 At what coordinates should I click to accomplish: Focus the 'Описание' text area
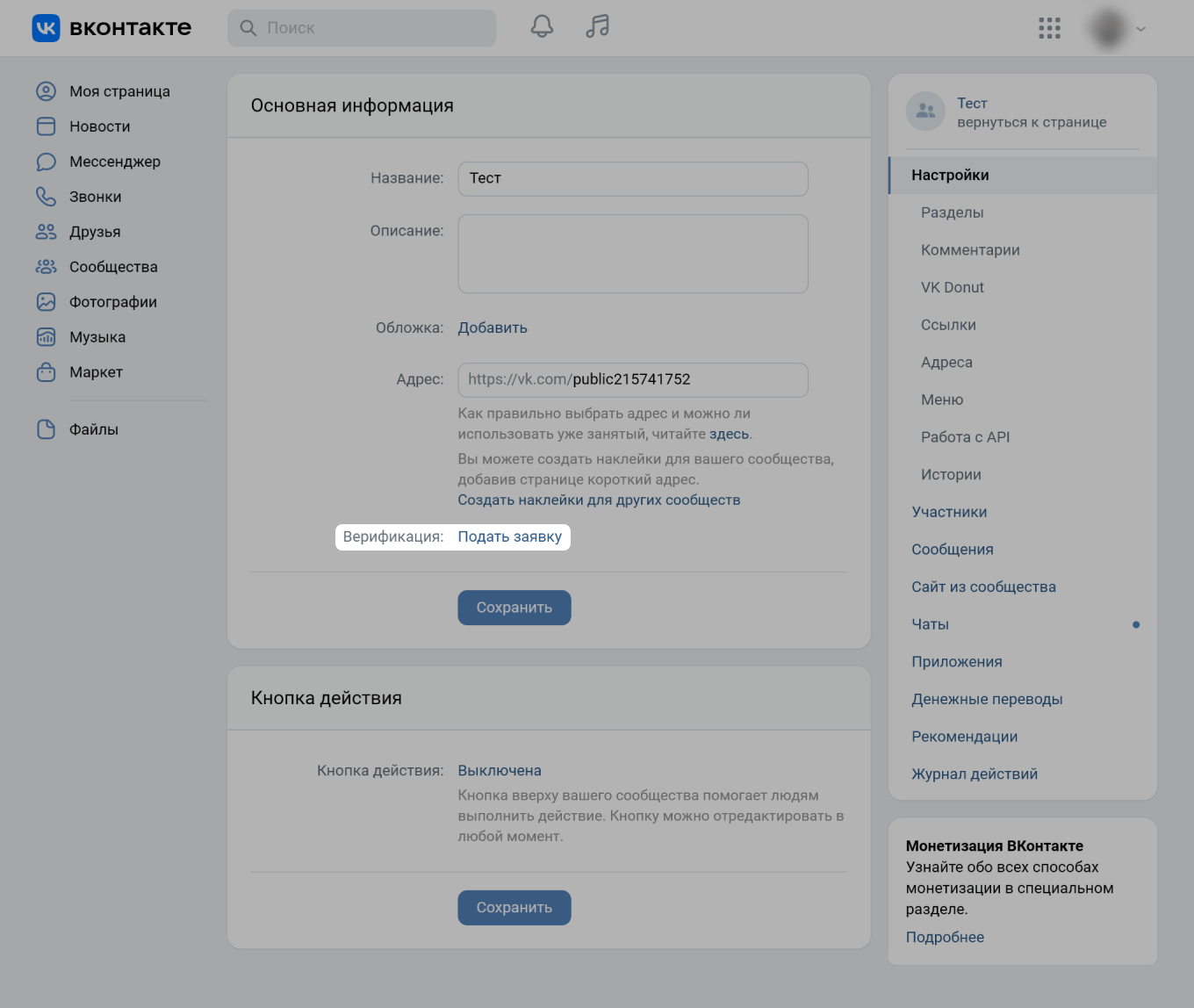[x=632, y=254]
